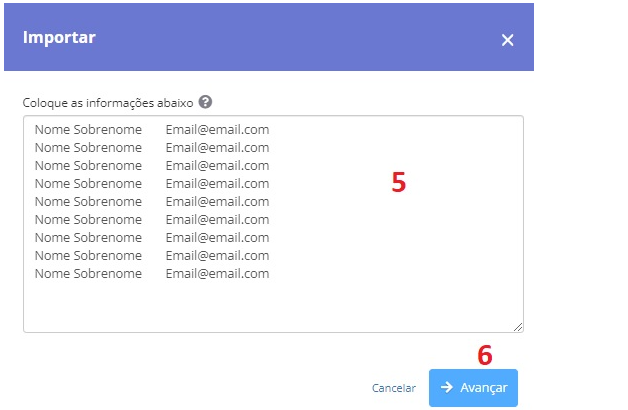This screenshot has height=410, width=628.
Task: Click the Importar dialog title
Action: pos(59,38)
